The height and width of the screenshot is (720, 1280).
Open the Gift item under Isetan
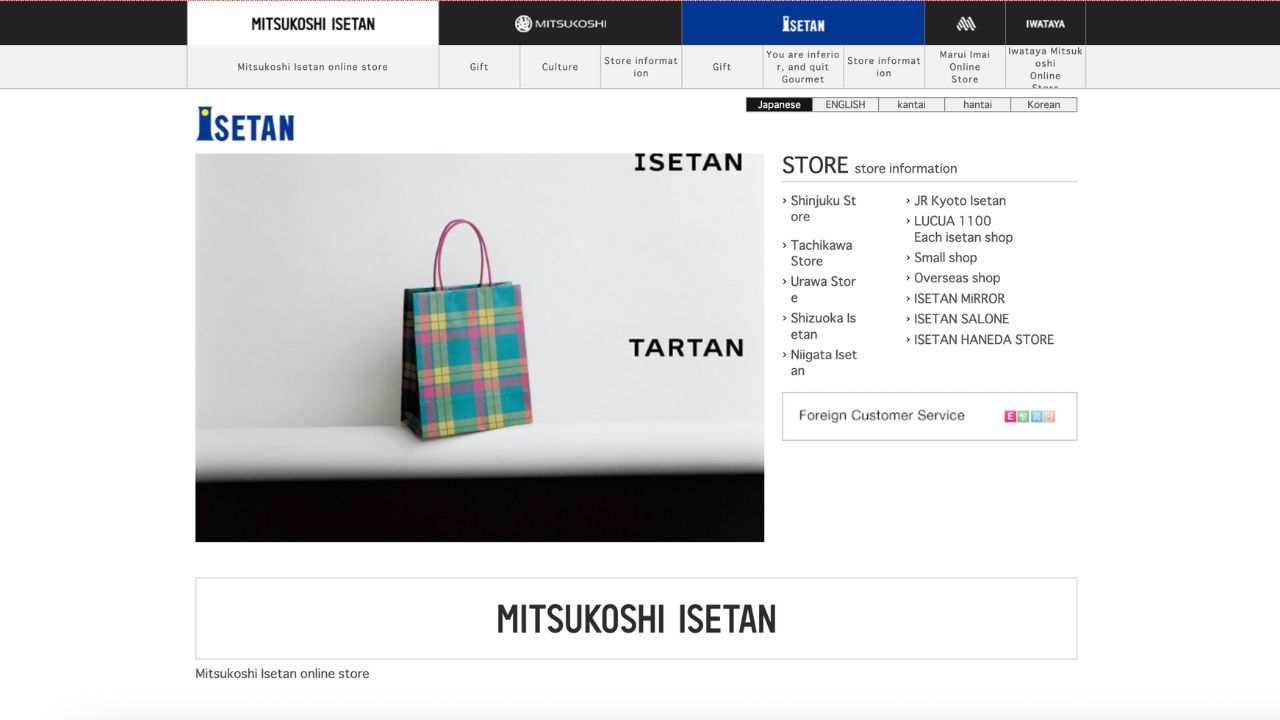pos(722,67)
